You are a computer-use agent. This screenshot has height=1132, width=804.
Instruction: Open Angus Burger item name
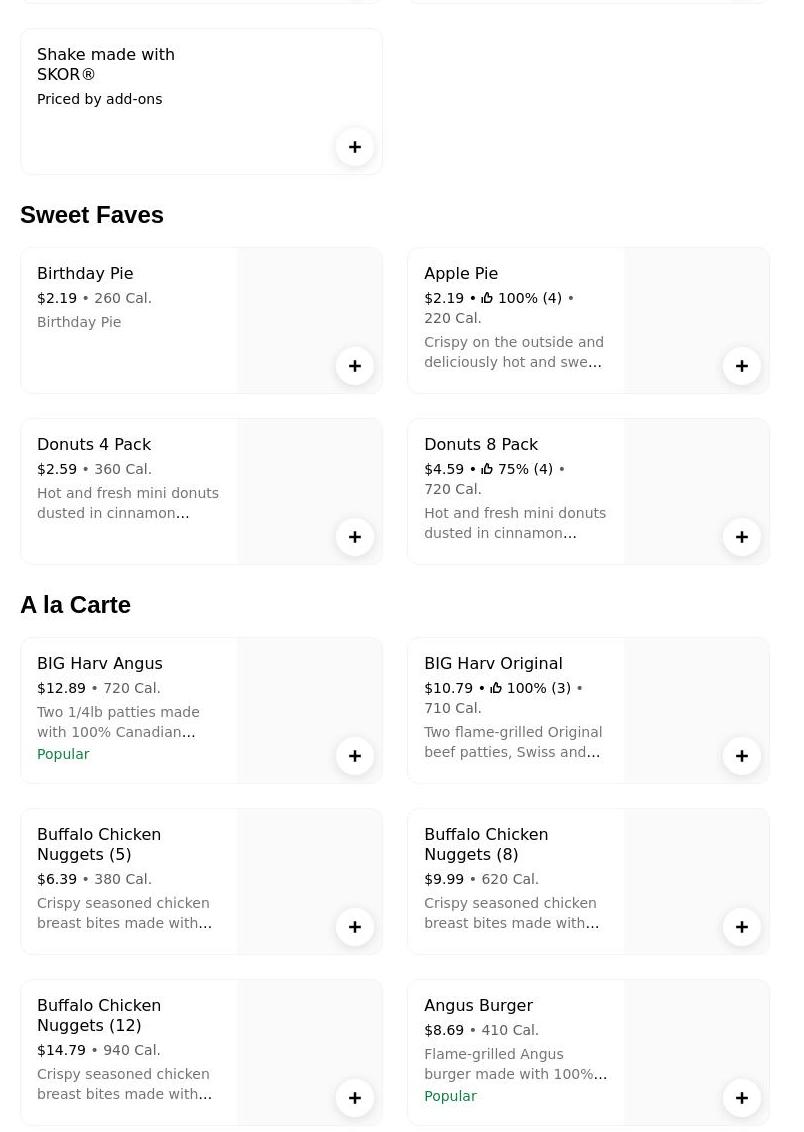(x=478, y=1005)
